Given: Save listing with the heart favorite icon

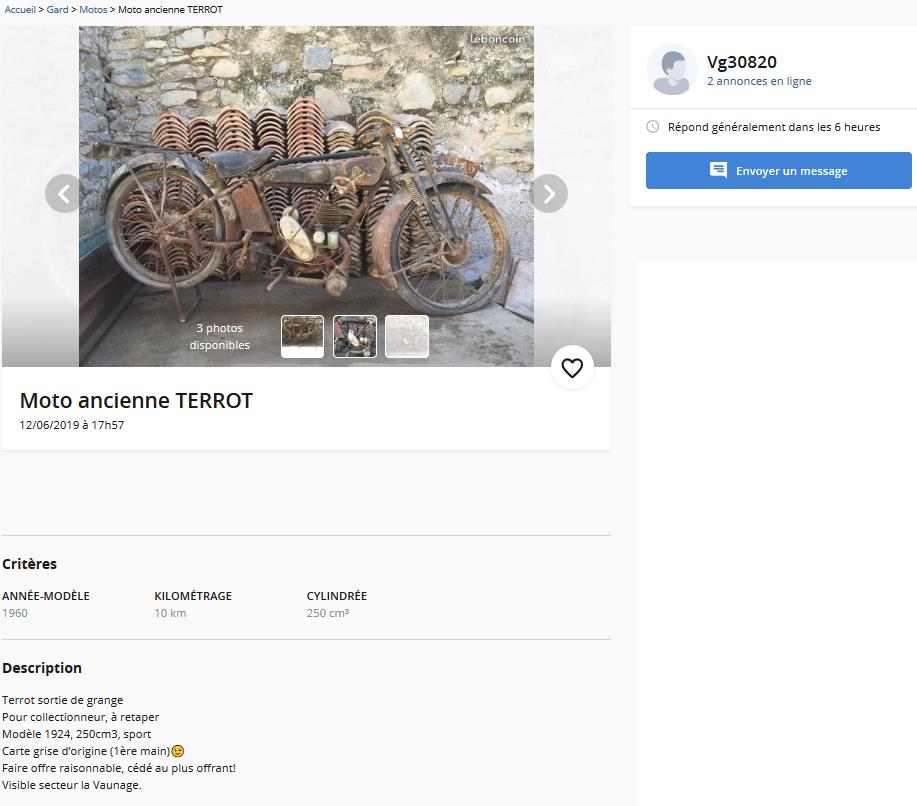Looking at the screenshot, I should 572,368.
